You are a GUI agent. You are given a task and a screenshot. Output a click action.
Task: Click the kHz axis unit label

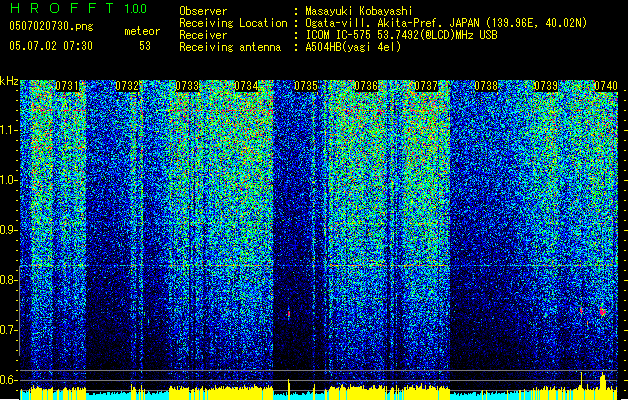(x=9, y=81)
